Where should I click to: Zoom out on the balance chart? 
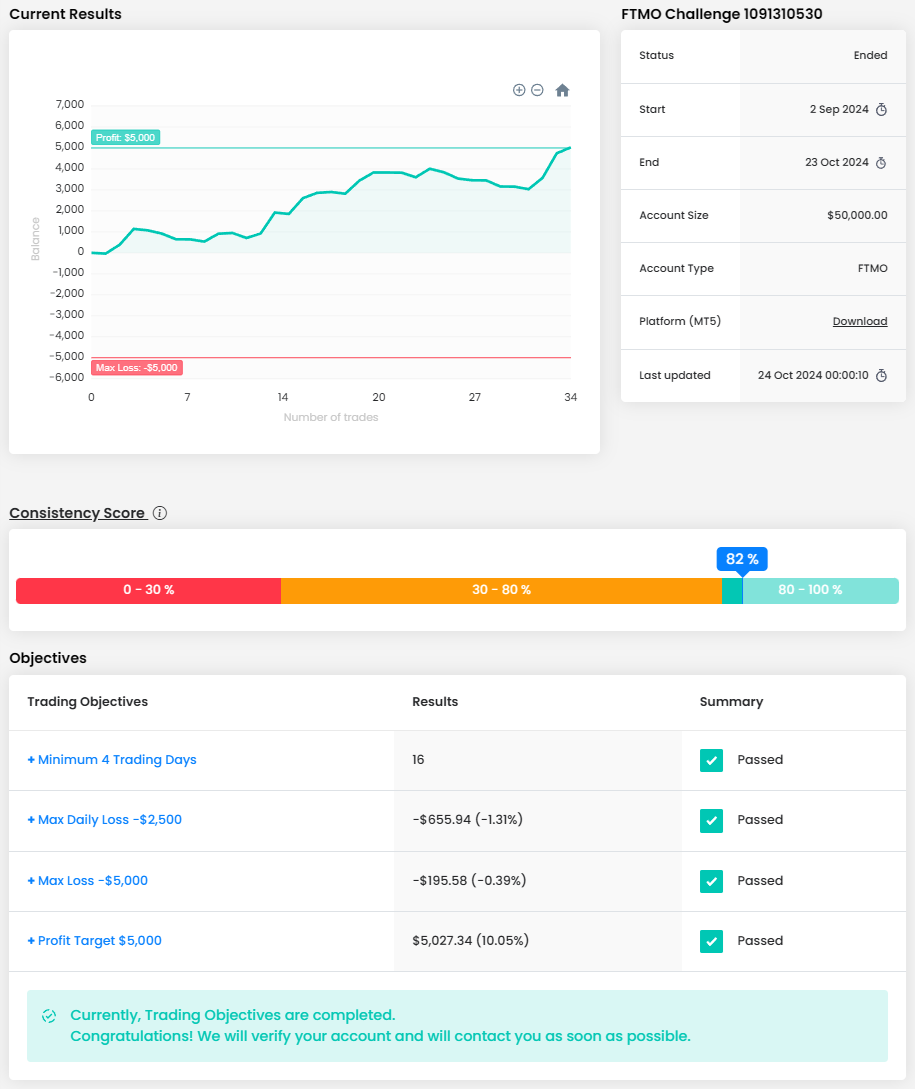tap(537, 90)
